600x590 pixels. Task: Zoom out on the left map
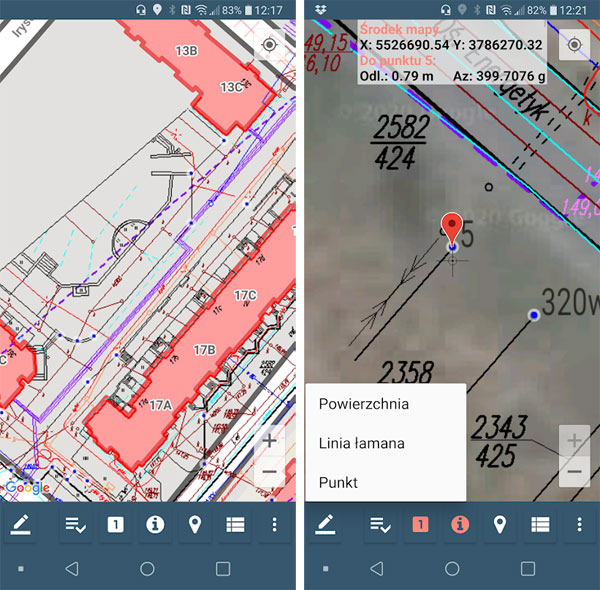click(x=269, y=471)
